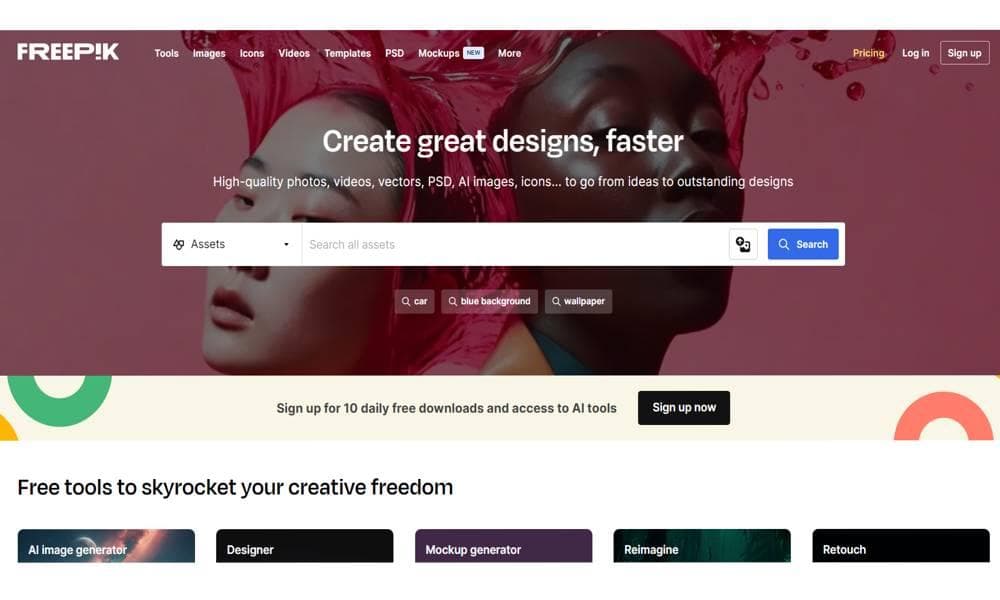Click magnifier icon on blue background tag
This screenshot has height=600, width=1000.
[x=452, y=302]
